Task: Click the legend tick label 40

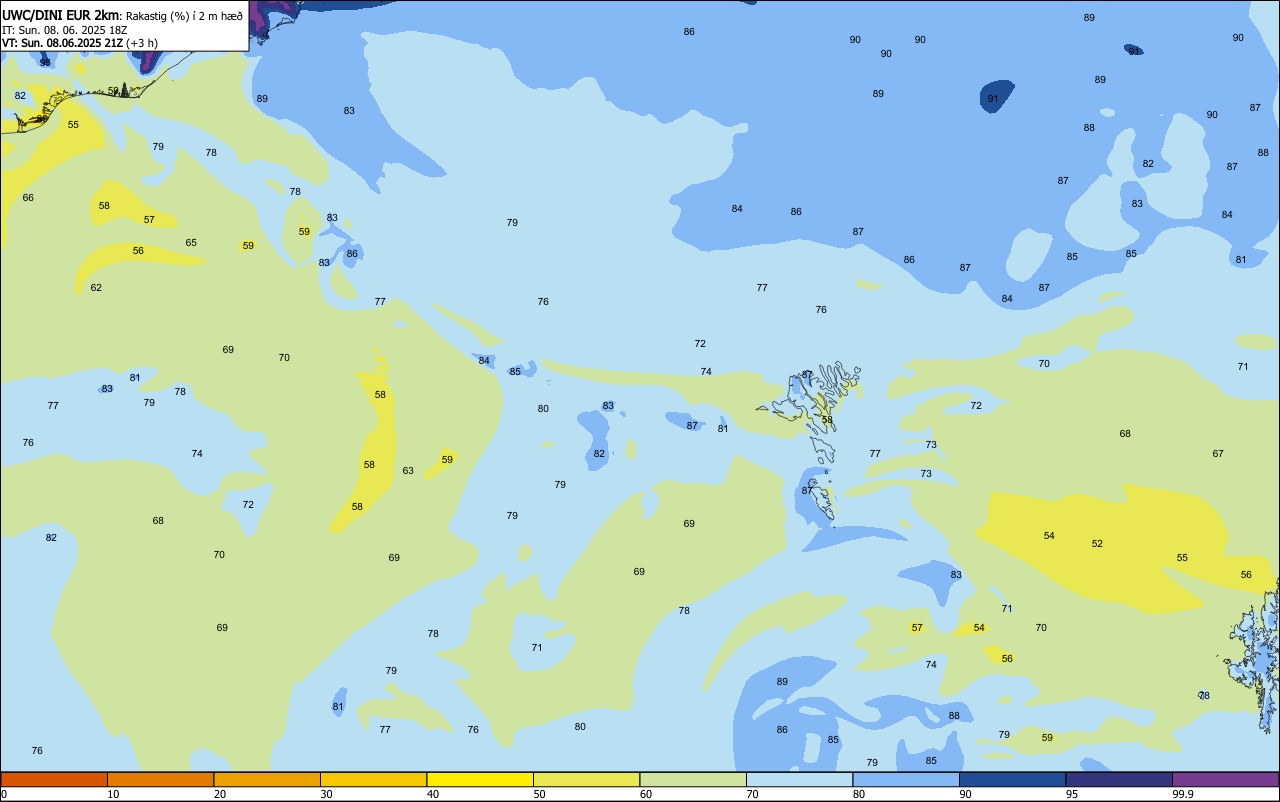Action: coord(433,794)
